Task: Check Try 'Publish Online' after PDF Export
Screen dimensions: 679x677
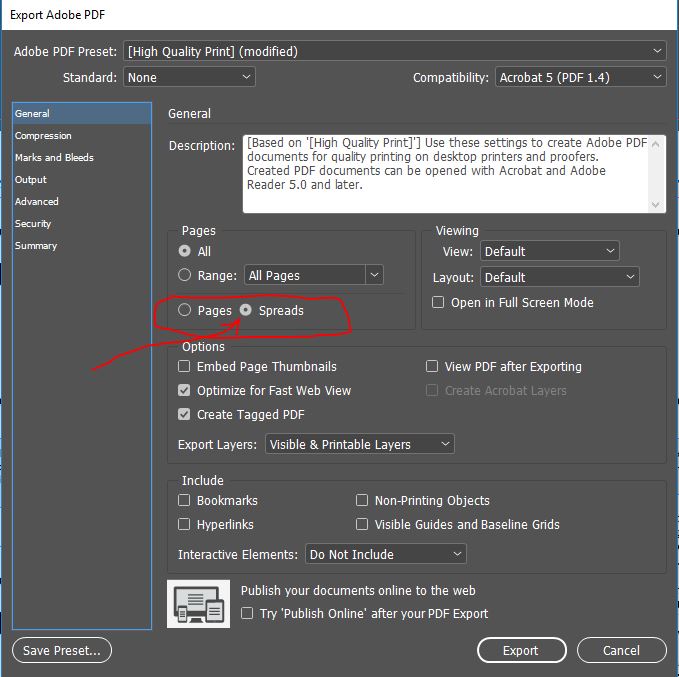Action: pos(247,613)
